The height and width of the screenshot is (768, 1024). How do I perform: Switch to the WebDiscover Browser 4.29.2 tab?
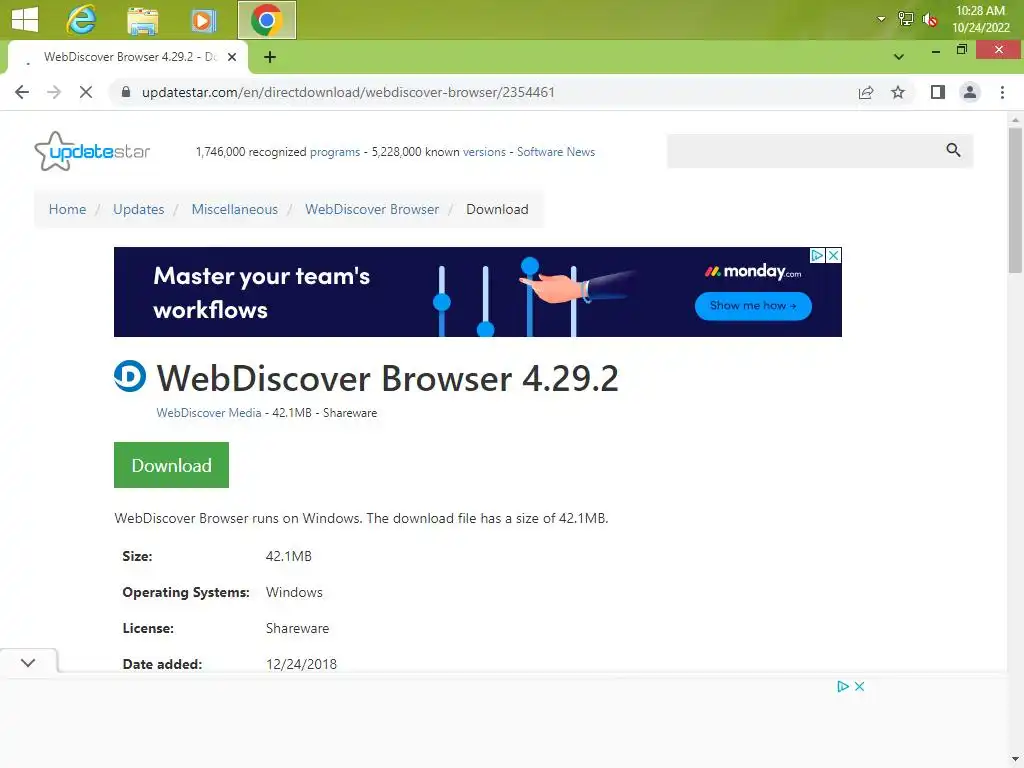click(127, 57)
